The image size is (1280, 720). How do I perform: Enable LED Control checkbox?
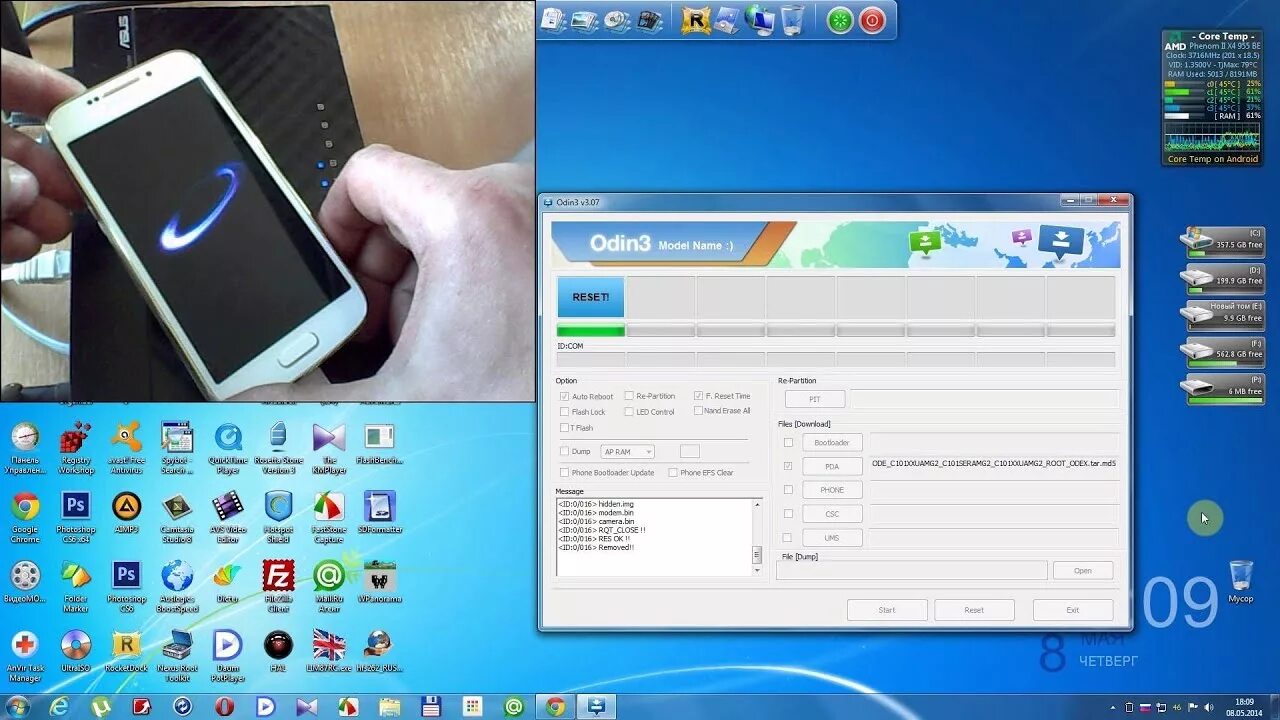point(629,411)
